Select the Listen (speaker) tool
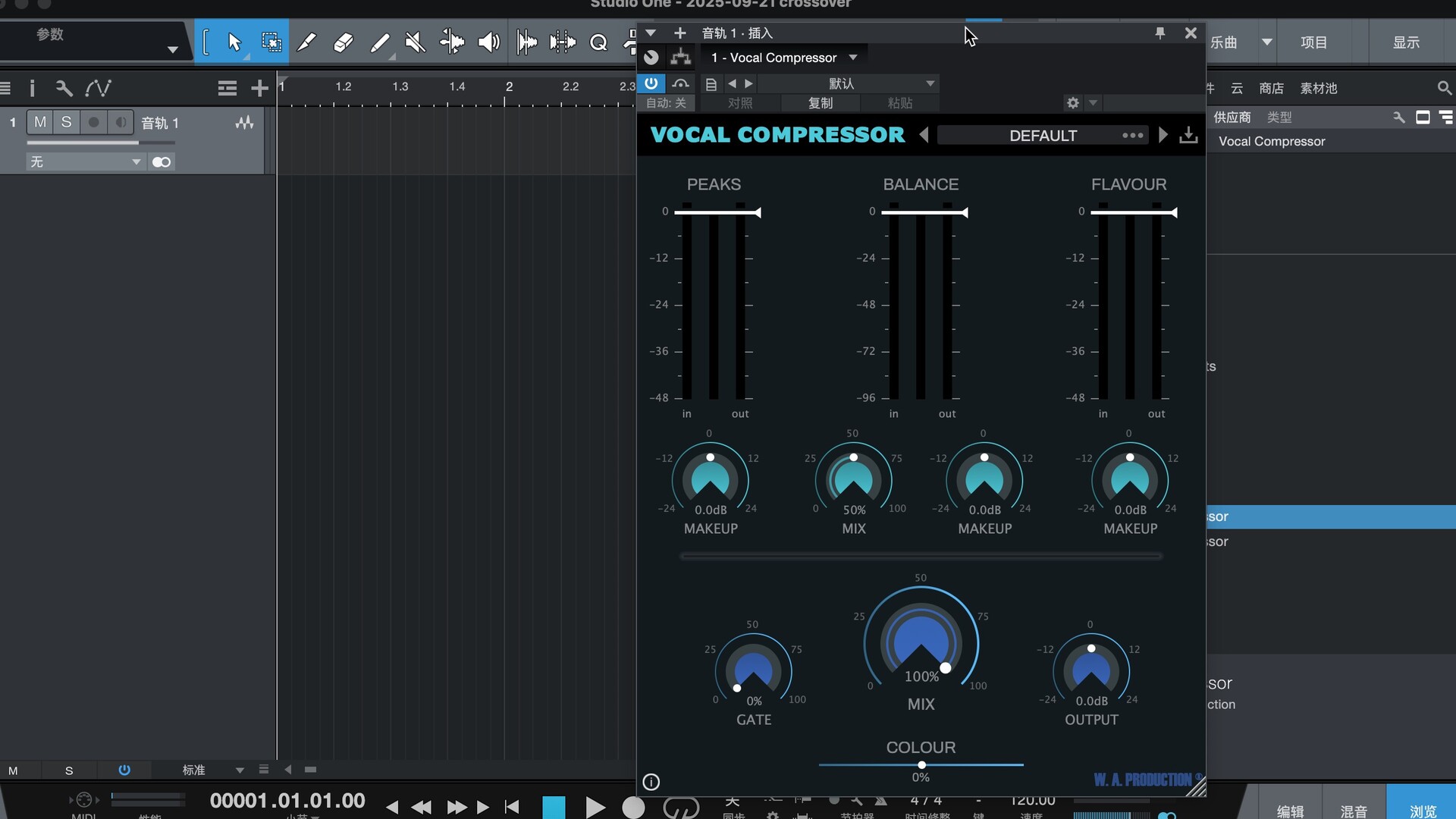The height and width of the screenshot is (819, 1456). click(489, 42)
